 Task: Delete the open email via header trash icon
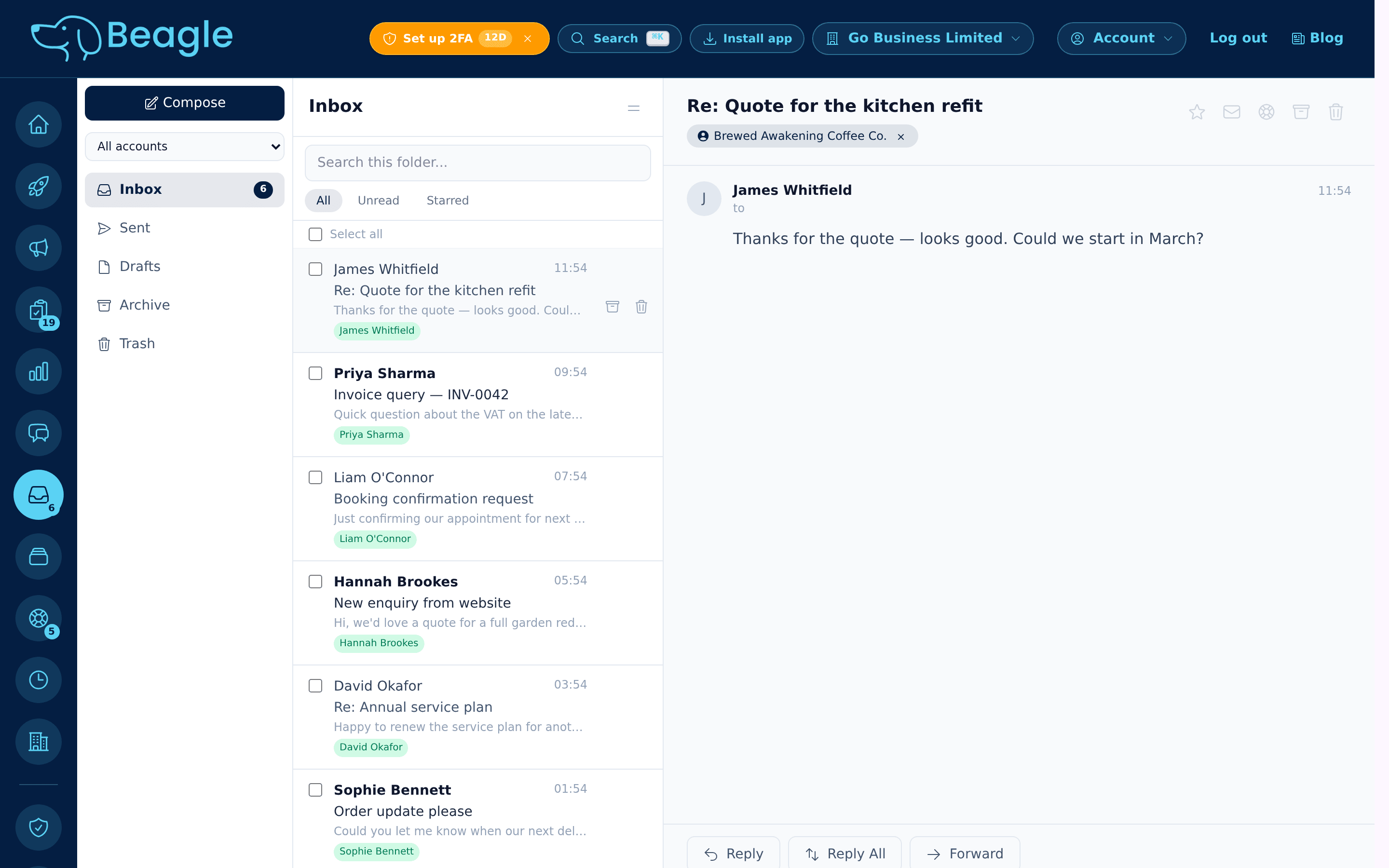coord(1335,112)
